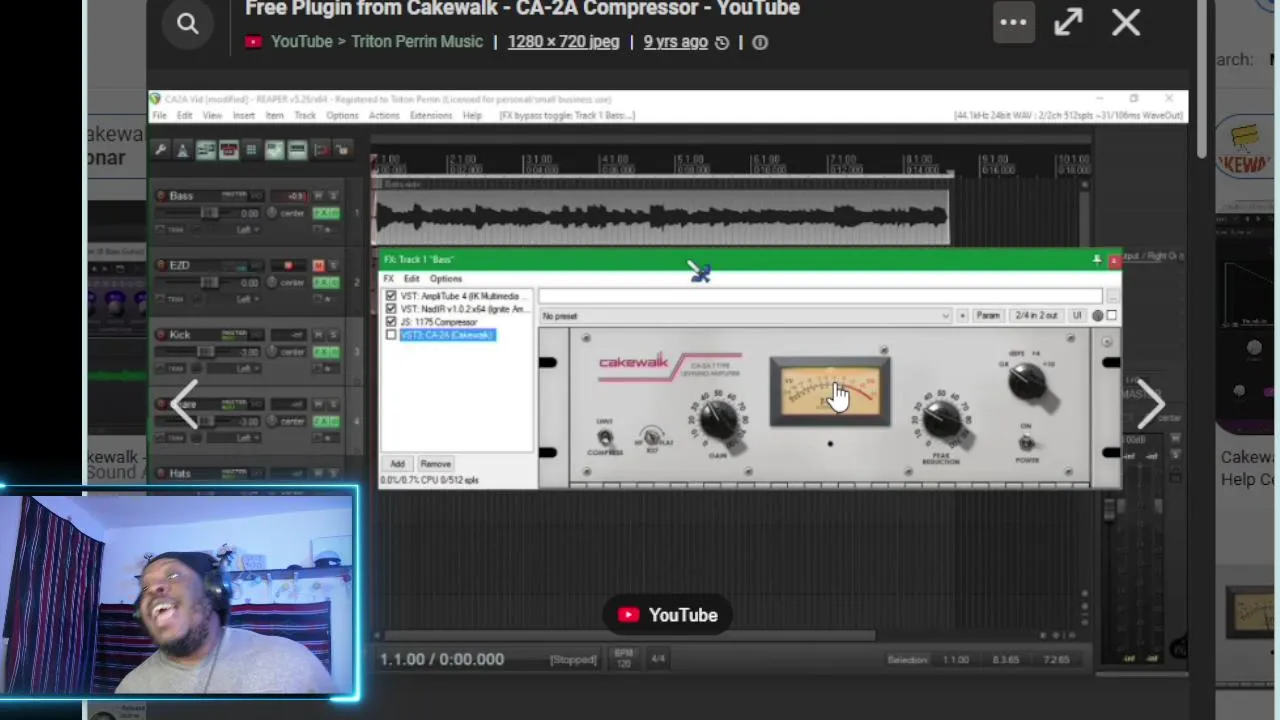This screenshot has height=720, width=1280.
Task: Enable the VST3: CA-2A (Cakewalk) checkbox
Action: pyautogui.click(x=391, y=335)
